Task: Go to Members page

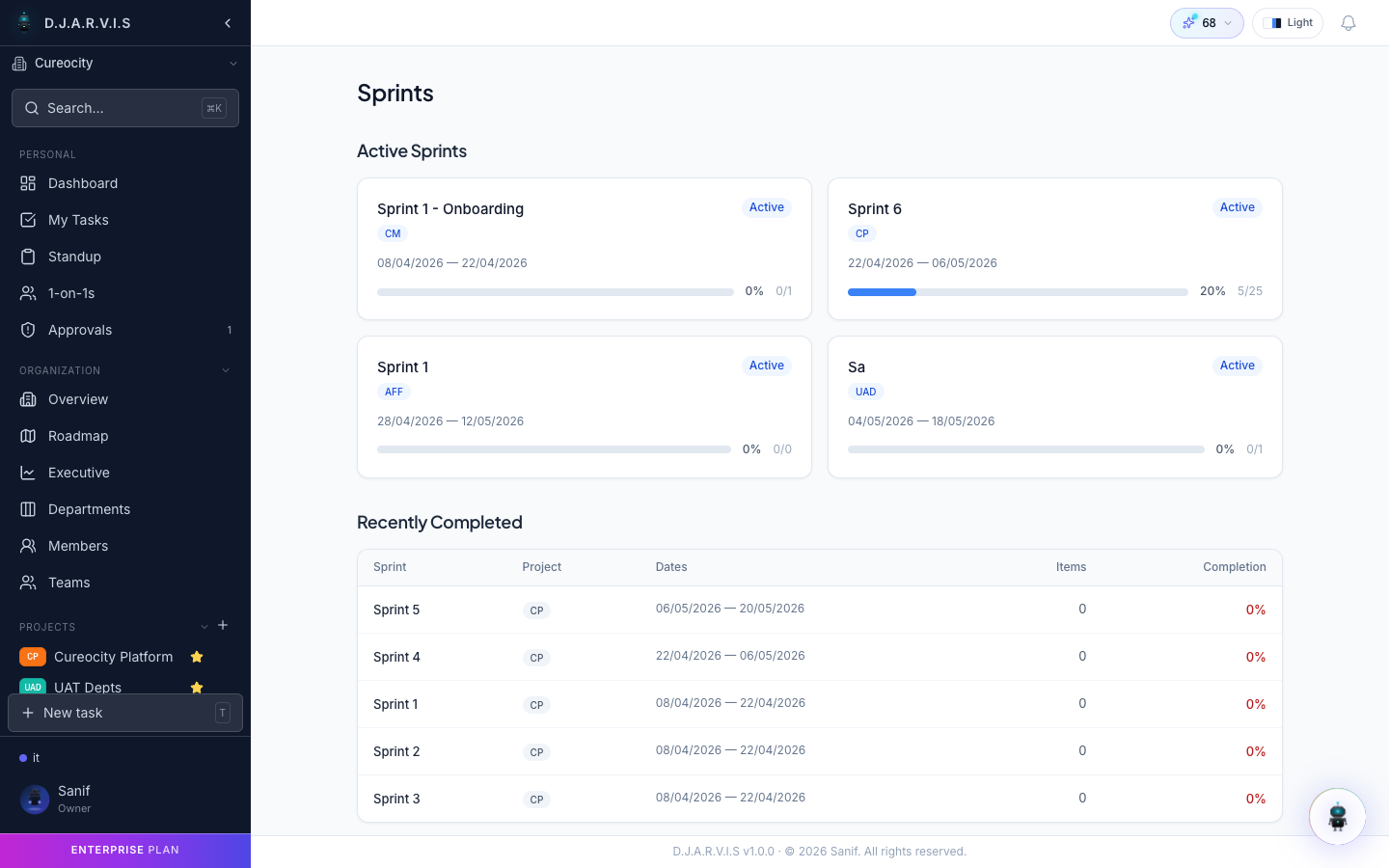Action: (125, 546)
